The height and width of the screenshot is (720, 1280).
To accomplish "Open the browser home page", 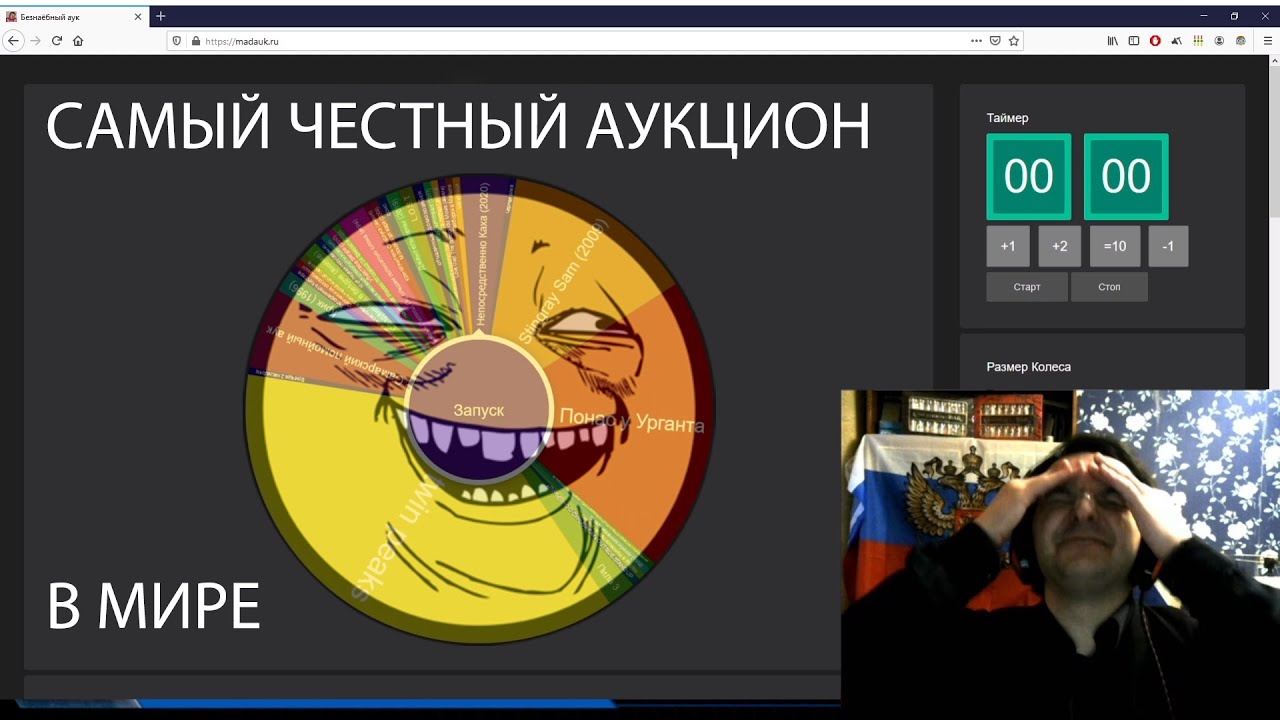I will [78, 41].
